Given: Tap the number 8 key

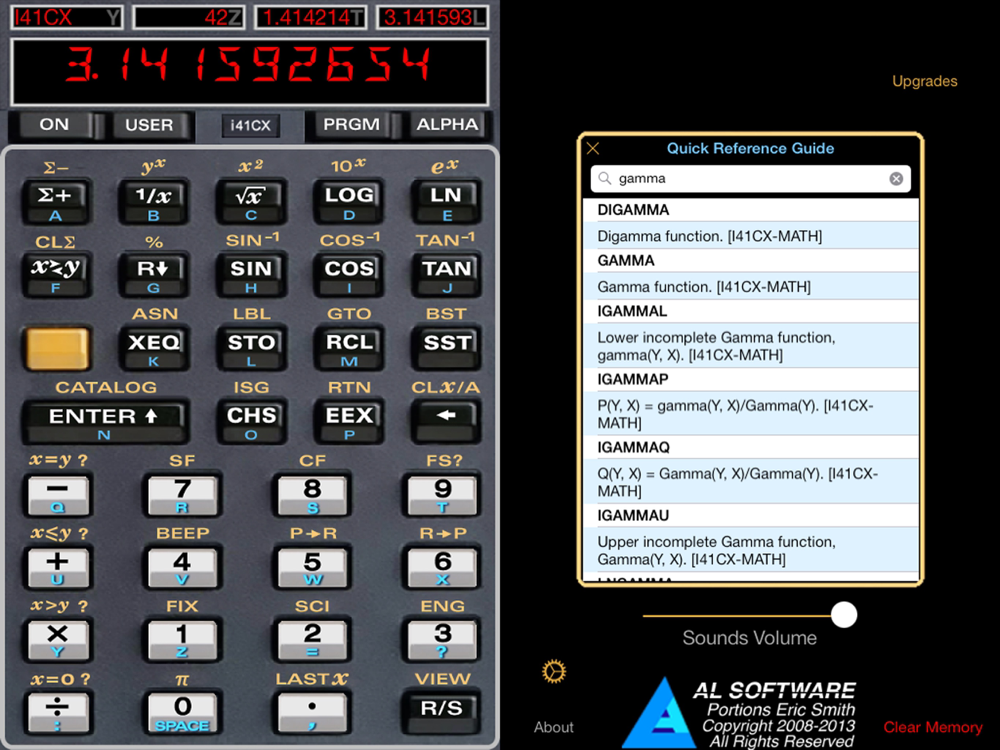Looking at the screenshot, I should pos(312,495).
